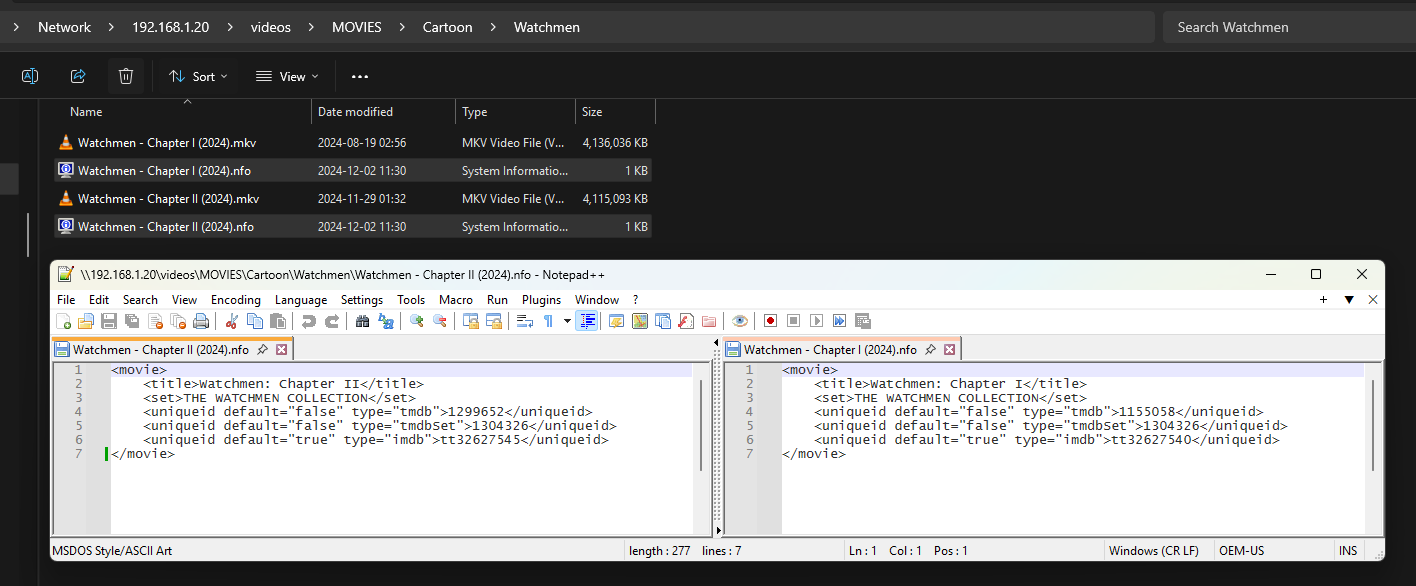1416x586 pixels.
Task: Switch to Watchmen - Chapter II (2024).nfo tab
Action: [160, 350]
